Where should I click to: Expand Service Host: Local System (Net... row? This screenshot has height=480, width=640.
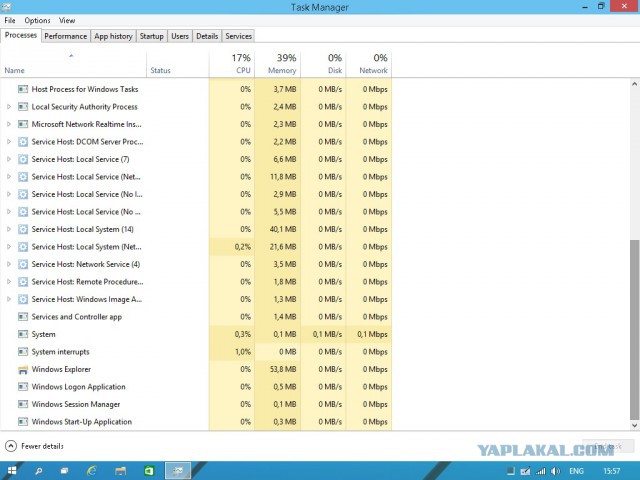9,247
